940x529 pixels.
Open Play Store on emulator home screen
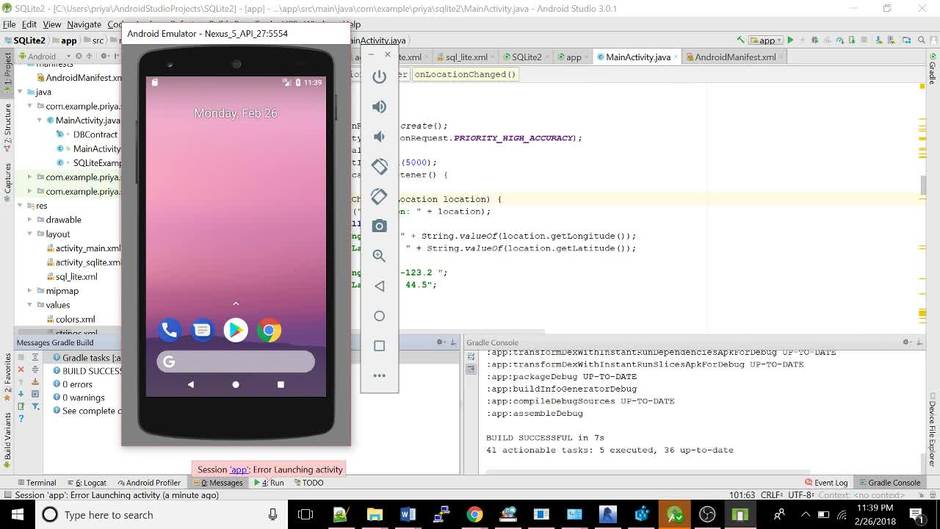(x=236, y=330)
